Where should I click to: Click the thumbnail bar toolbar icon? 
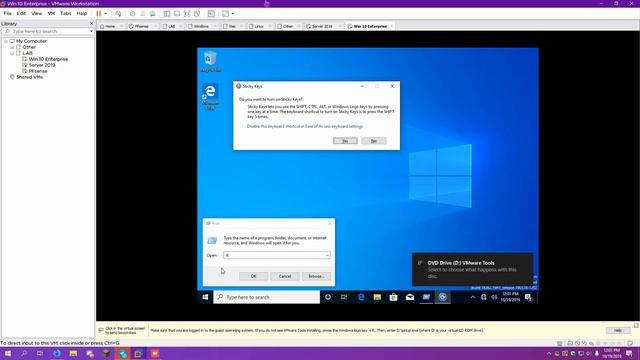(177, 13)
